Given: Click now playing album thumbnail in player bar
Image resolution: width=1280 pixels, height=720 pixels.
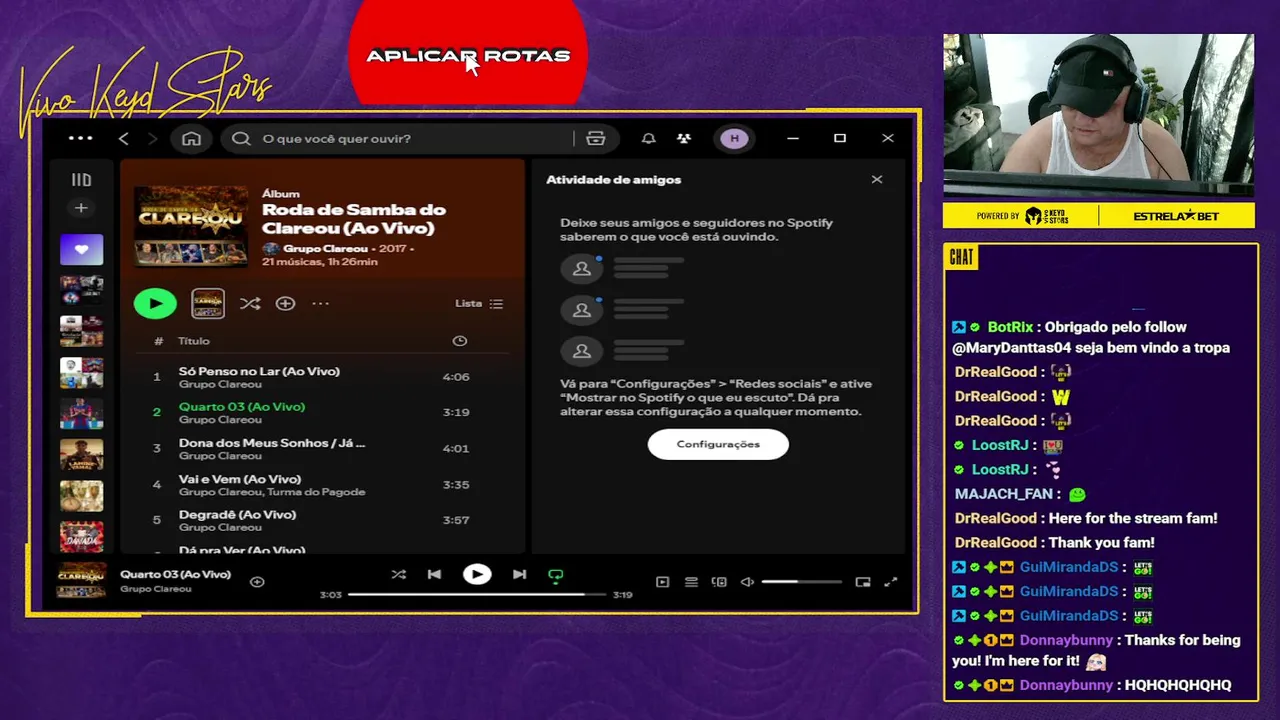Looking at the screenshot, I should coord(81,581).
